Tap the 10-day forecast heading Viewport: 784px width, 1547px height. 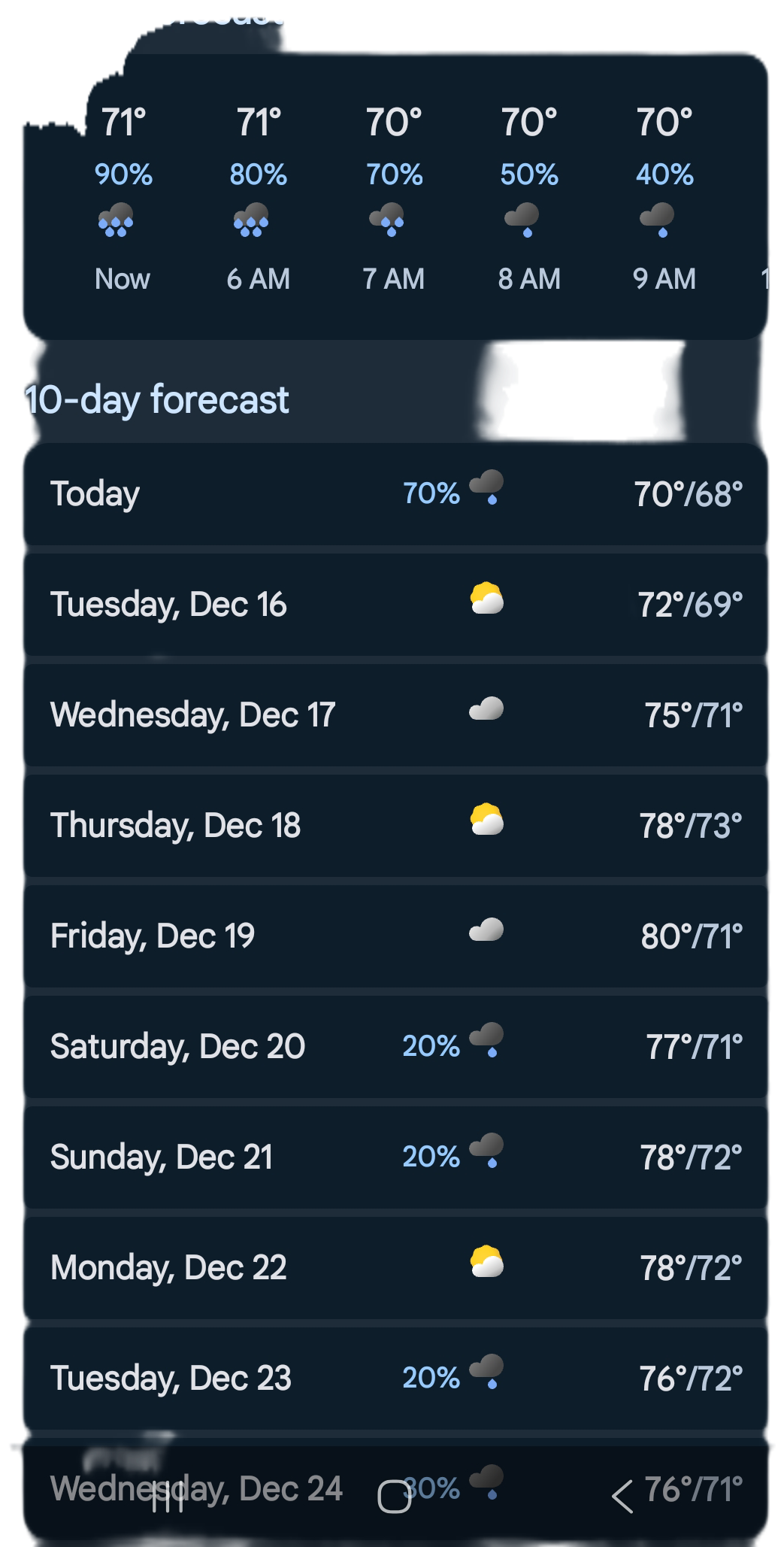[156, 399]
